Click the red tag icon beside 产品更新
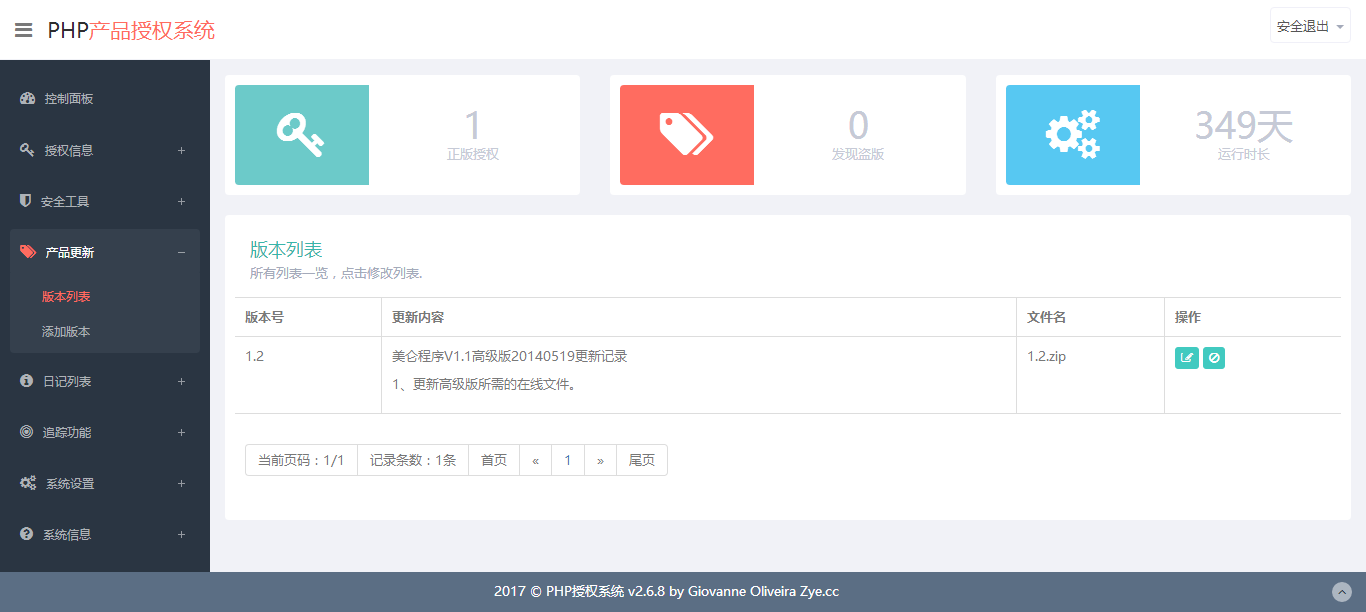Image resolution: width=1366 pixels, height=612 pixels. [28, 252]
